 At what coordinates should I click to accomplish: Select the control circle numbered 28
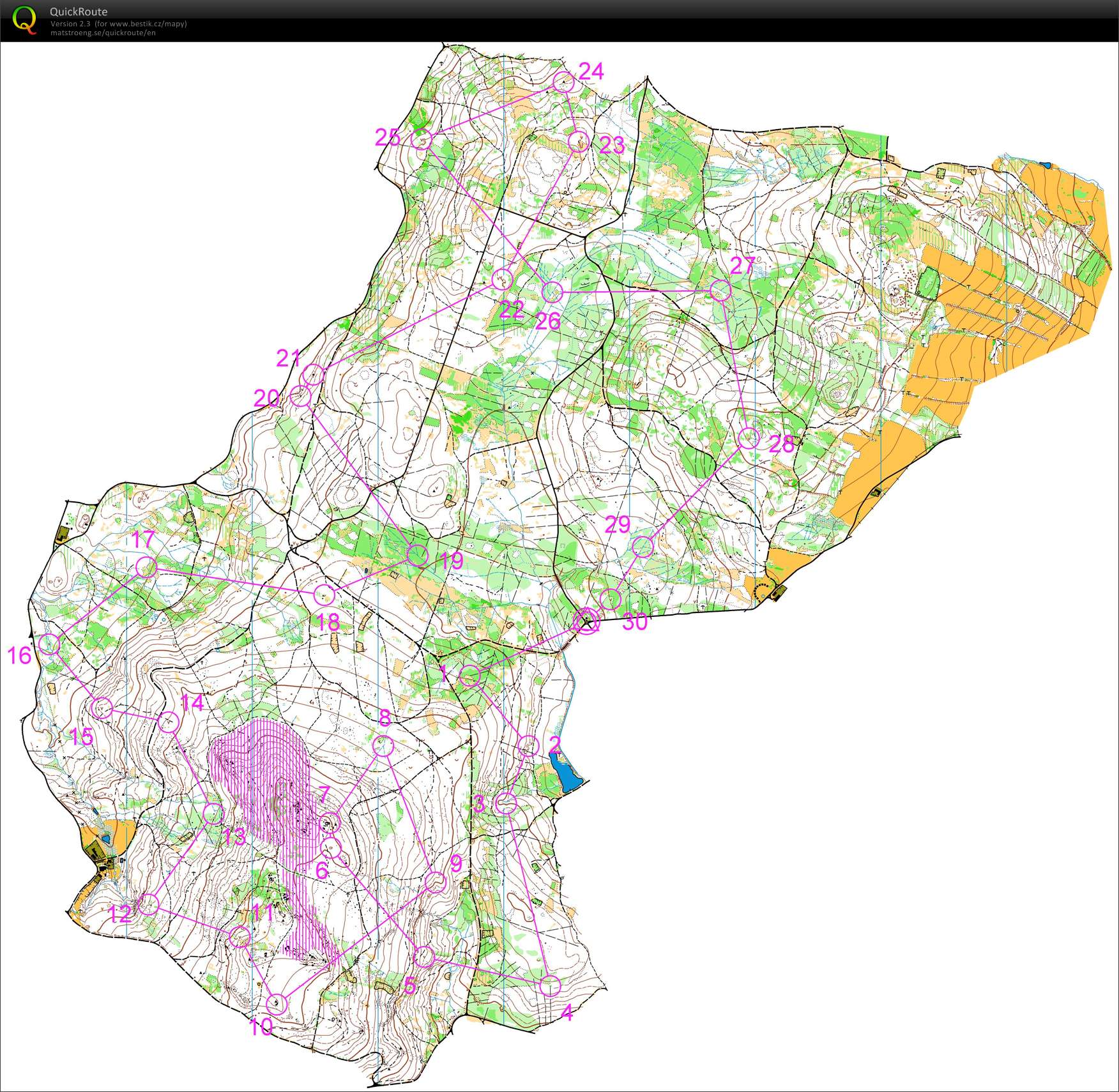click(749, 438)
